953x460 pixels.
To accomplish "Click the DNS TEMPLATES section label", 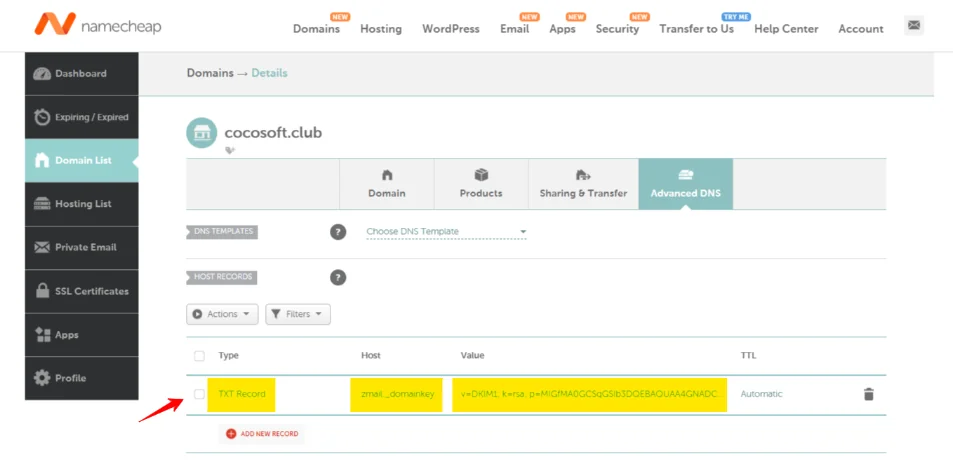I will click(x=222, y=232).
